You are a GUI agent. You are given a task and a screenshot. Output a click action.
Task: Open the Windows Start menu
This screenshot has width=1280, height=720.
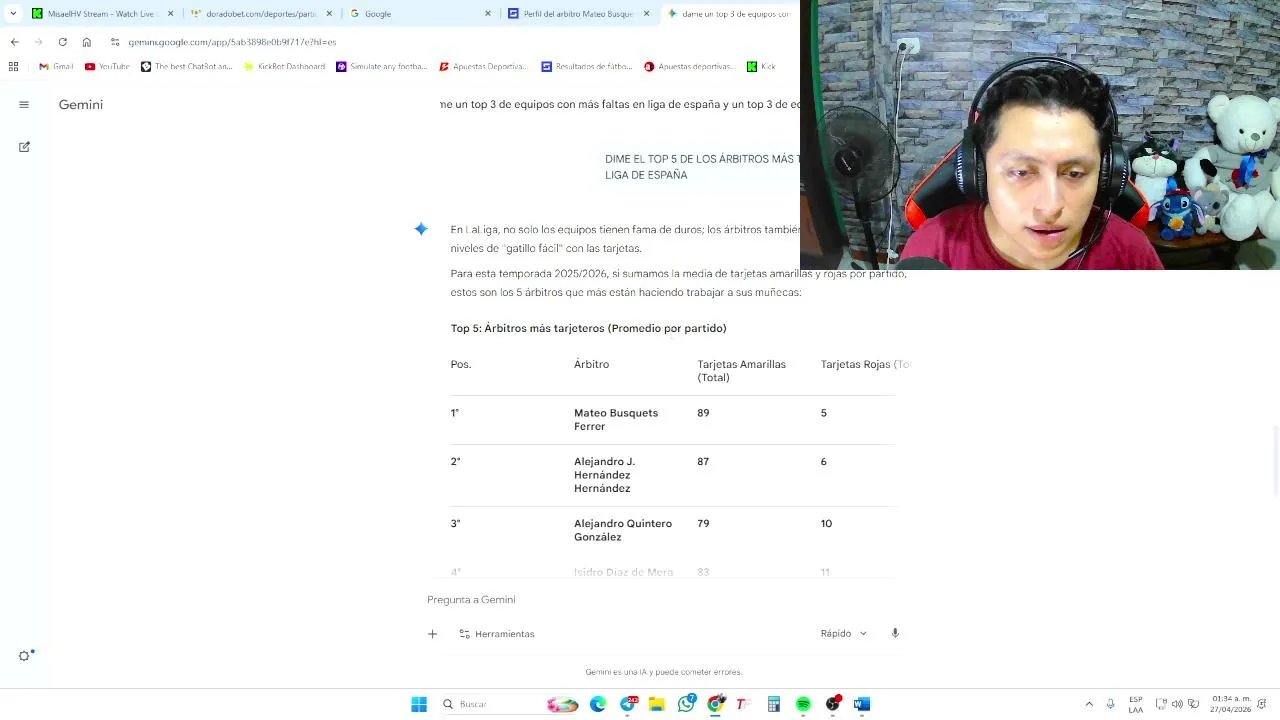[419, 704]
